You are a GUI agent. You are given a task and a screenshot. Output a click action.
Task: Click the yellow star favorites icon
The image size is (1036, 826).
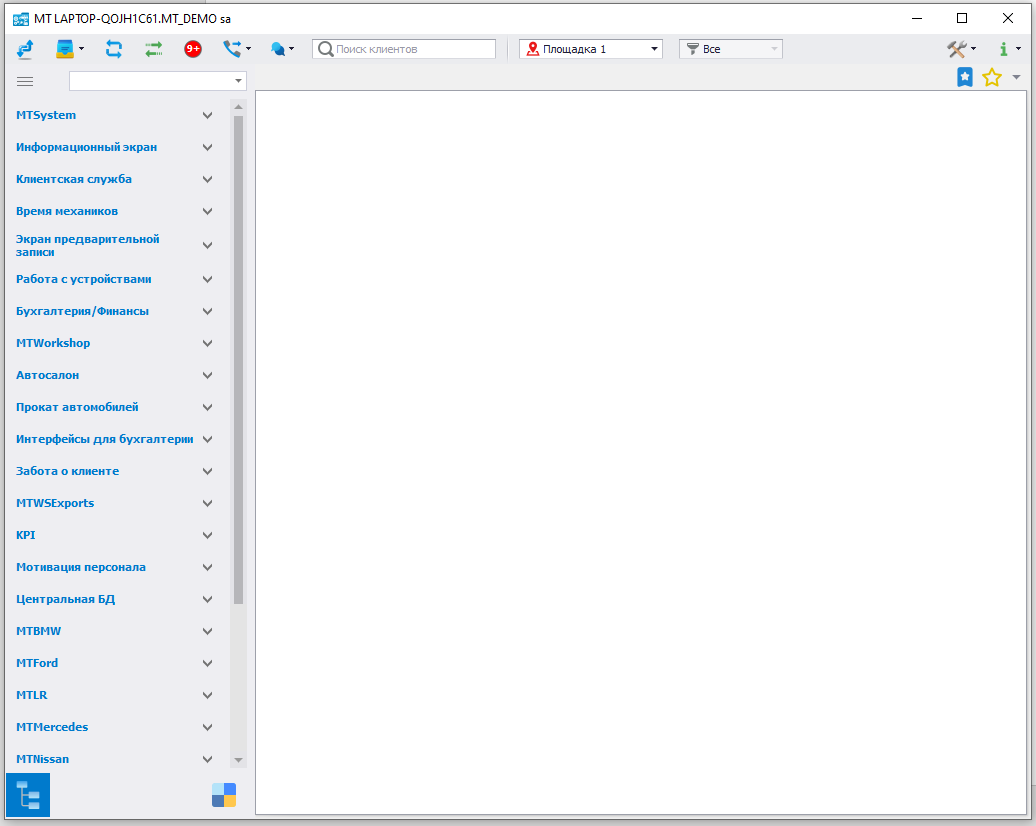click(991, 78)
